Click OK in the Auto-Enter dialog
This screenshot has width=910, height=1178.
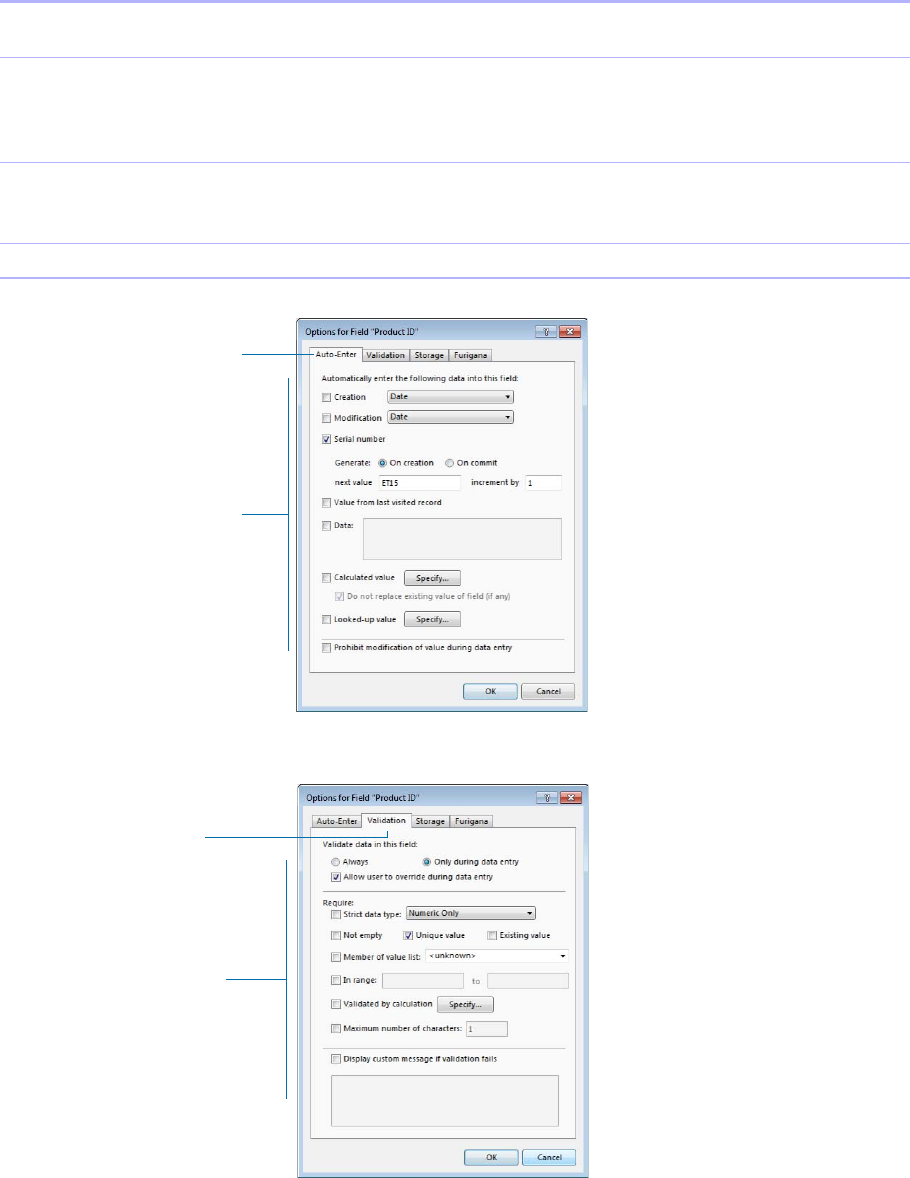click(490, 691)
